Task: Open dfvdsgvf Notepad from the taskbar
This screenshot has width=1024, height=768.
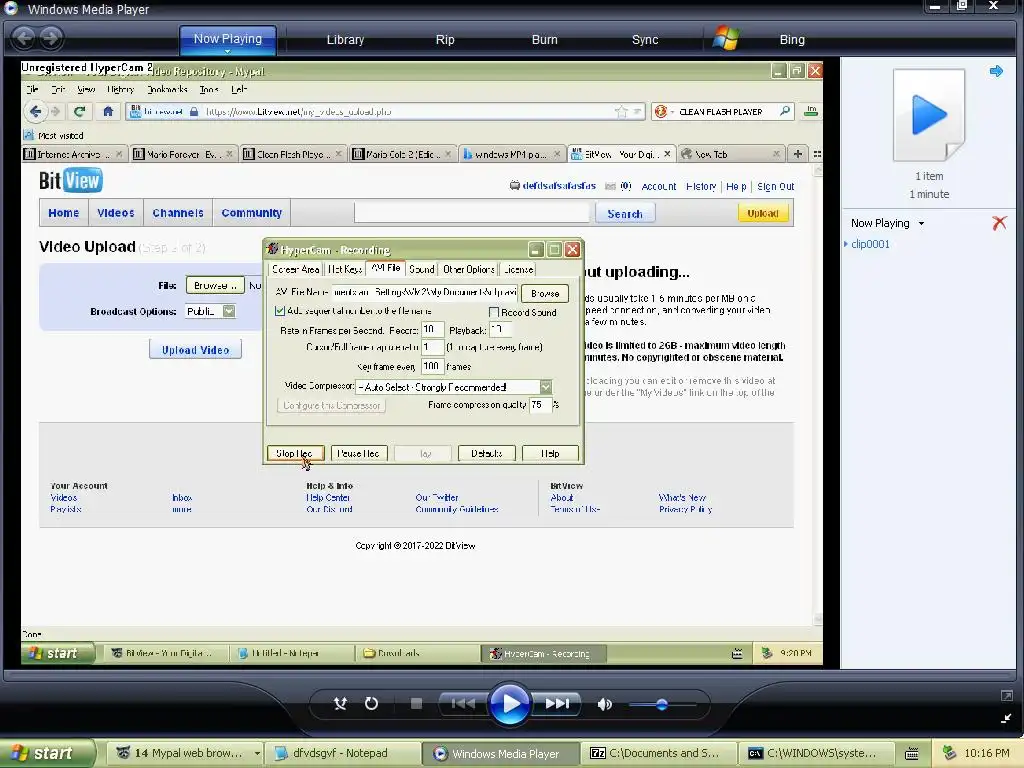Action: (341, 753)
